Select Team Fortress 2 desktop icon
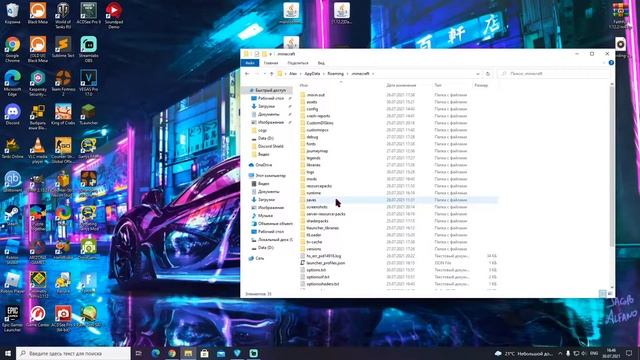Image resolution: width=640 pixels, height=360 pixels. (63, 83)
